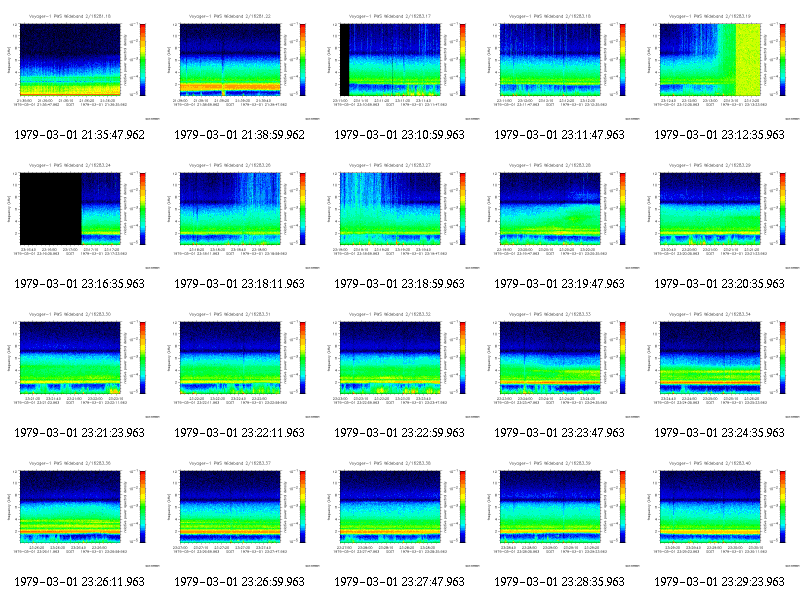Image resolution: width=800 pixels, height=596 pixels.
Task: Click the caption 1979-03-01 23:18:59.963
Action: tap(399, 284)
